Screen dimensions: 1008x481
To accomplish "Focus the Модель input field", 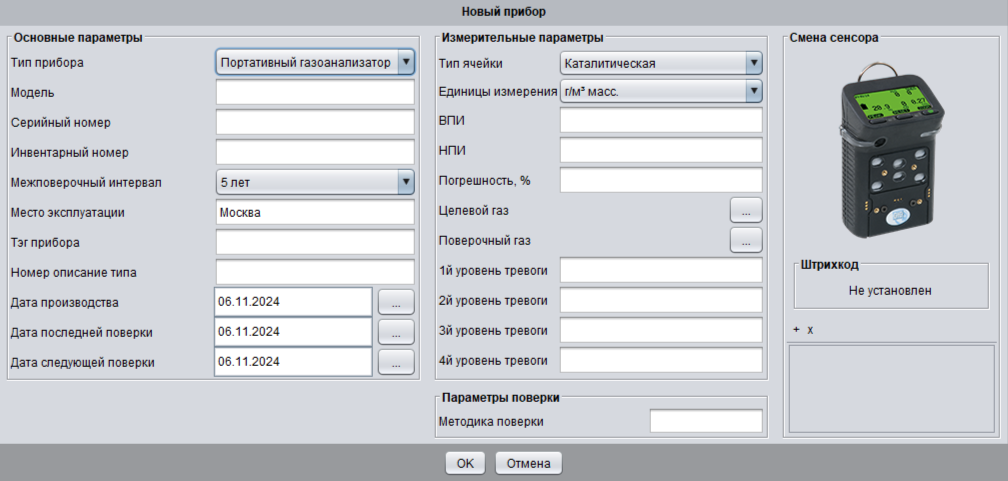I will [x=314, y=93].
